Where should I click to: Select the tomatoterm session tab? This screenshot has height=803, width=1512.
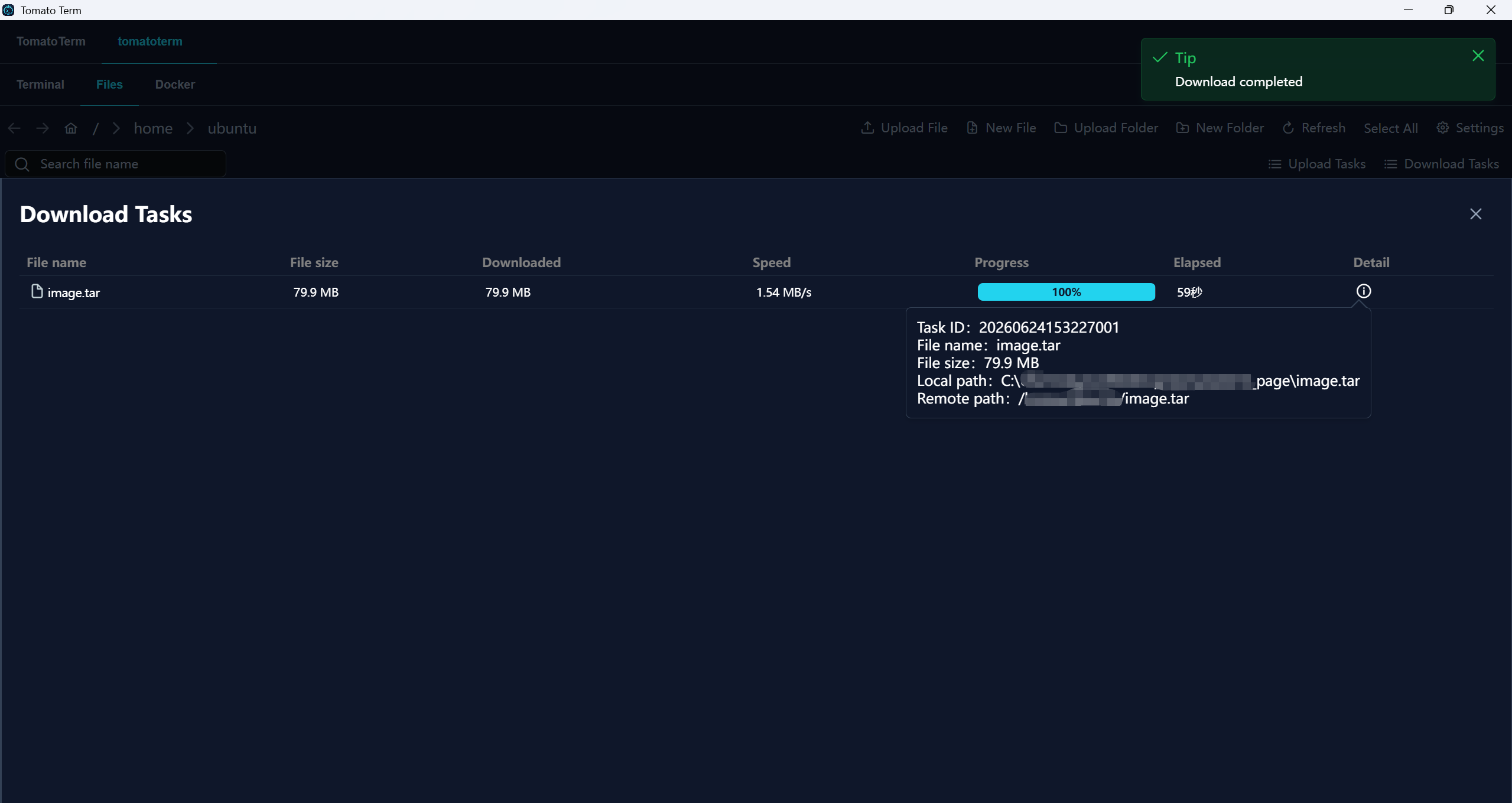pos(150,41)
